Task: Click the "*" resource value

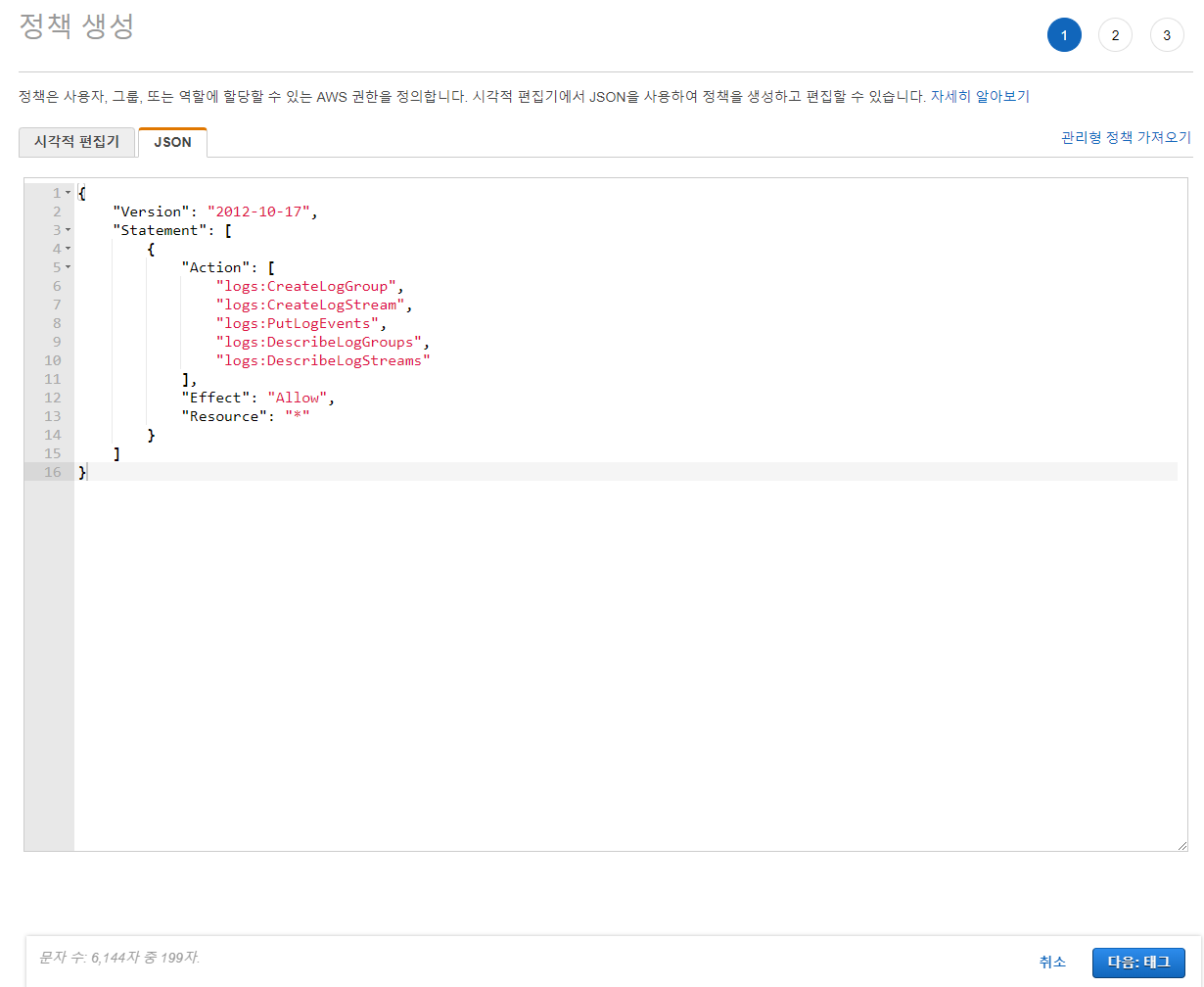Action: pyautogui.click(x=298, y=416)
